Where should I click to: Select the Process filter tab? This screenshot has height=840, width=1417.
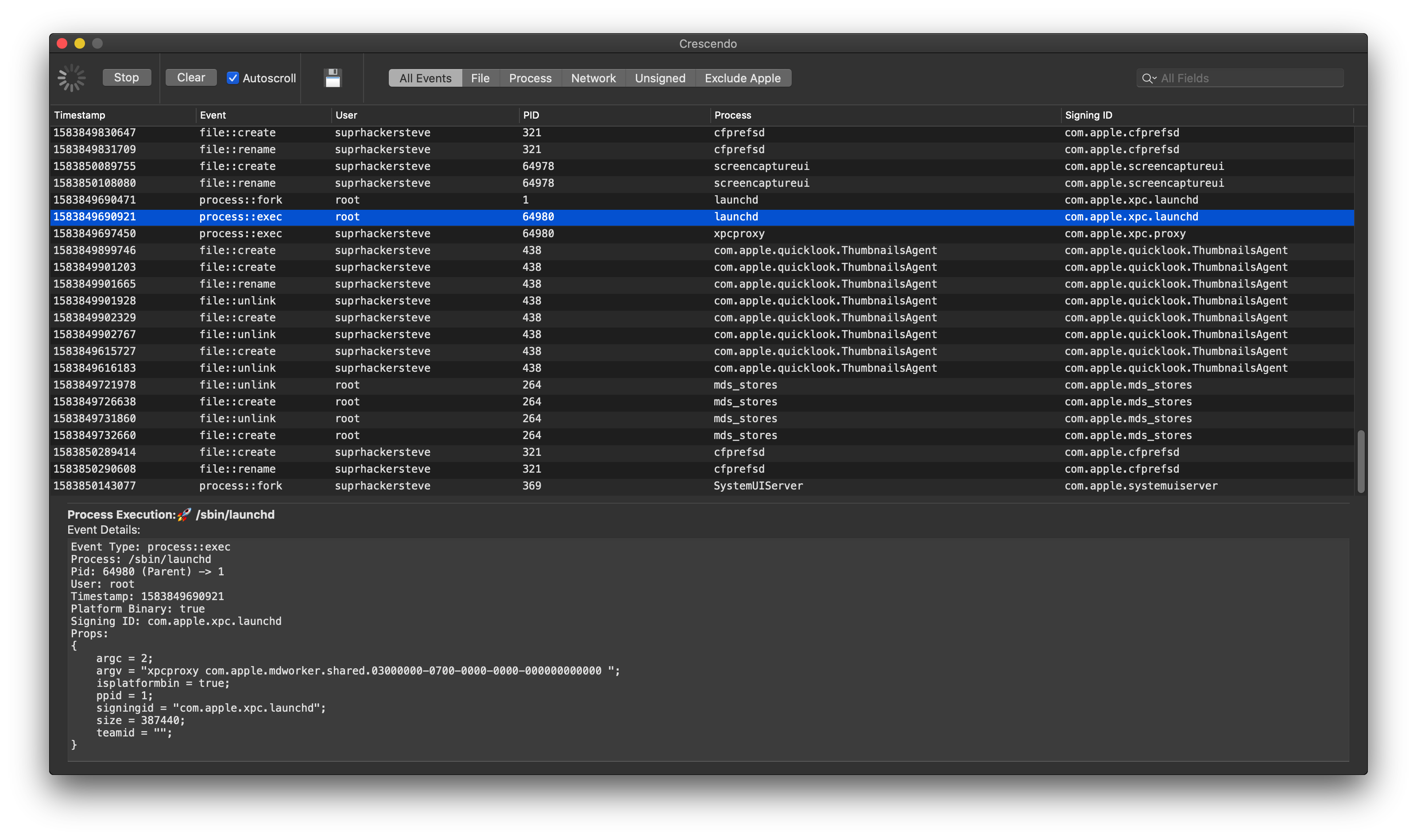pyautogui.click(x=530, y=78)
